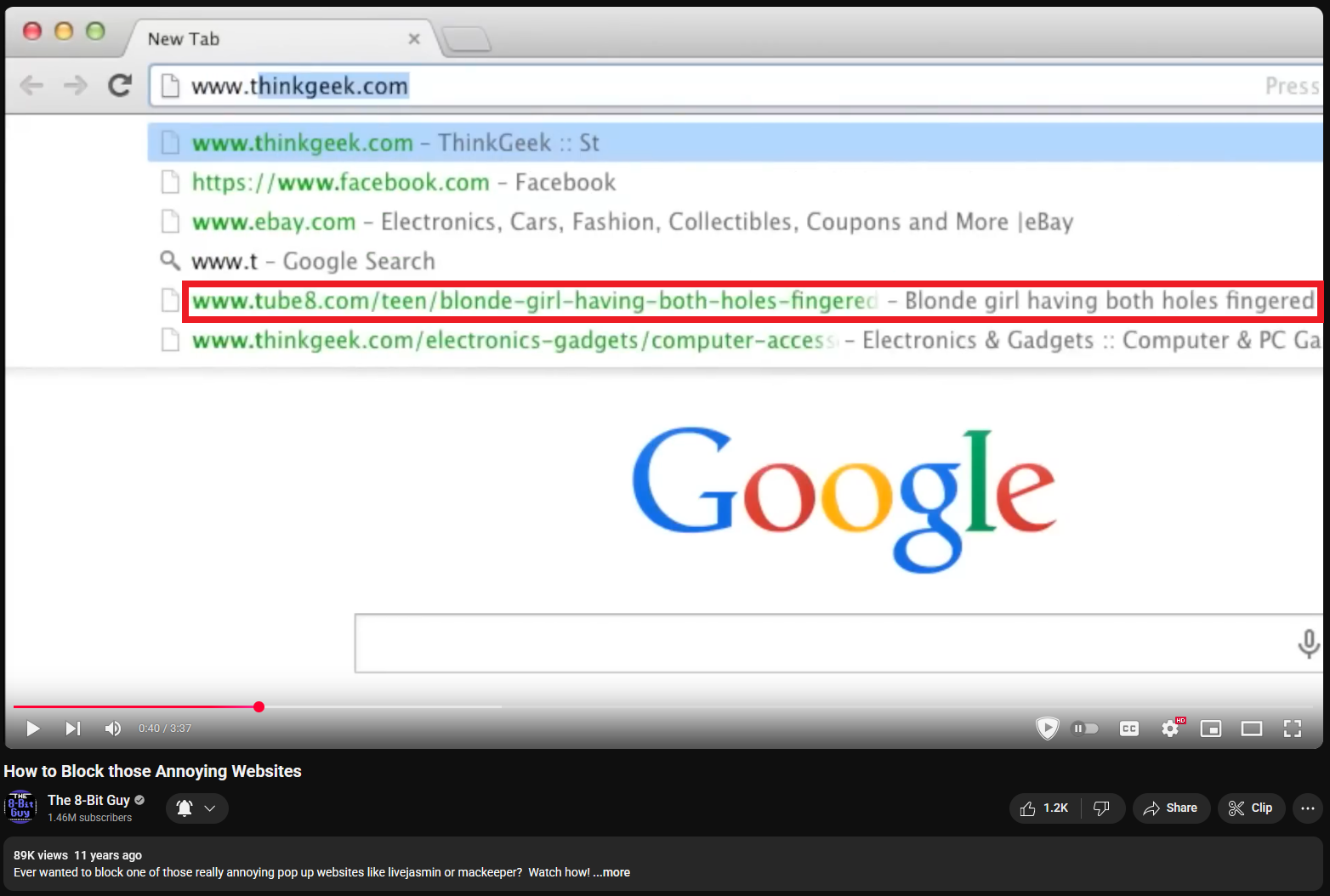Screen dimensions: 1330x896
Task: Open video settings gear
Action: tap(1171, 729)
